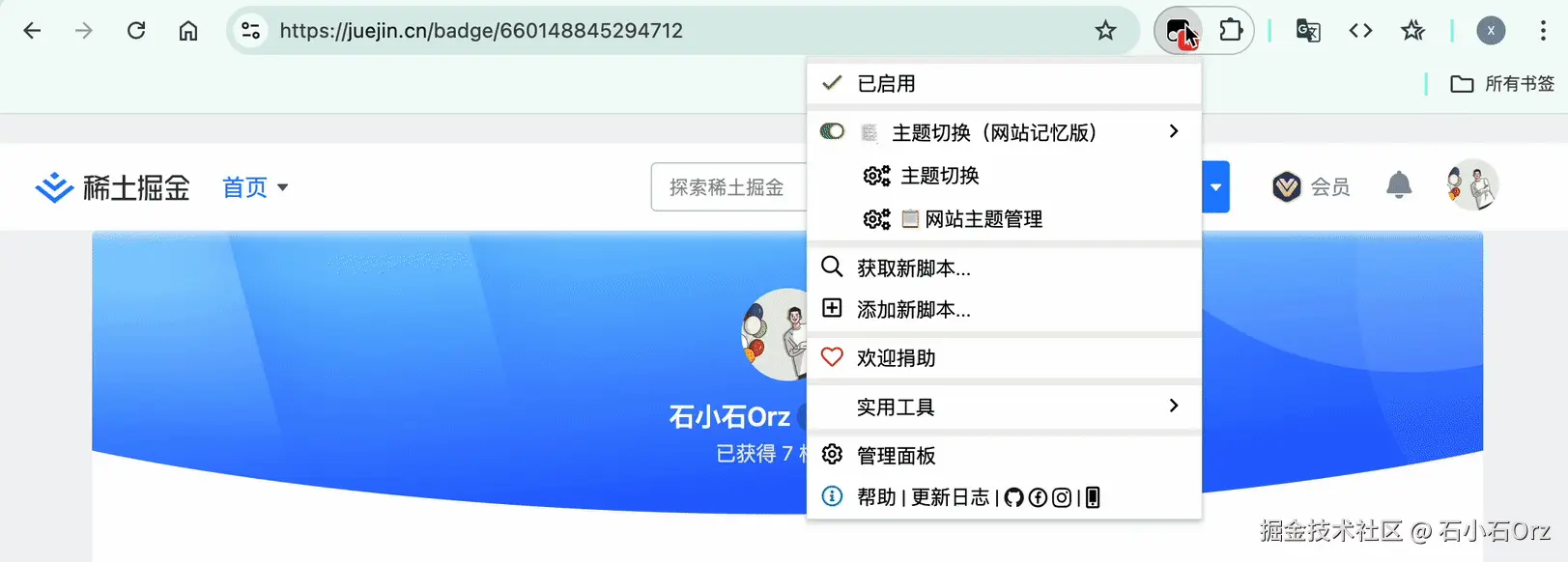Screen dimensions: 1568x562
Task: View site information icon in address bar
Action: tap(250, 31)
